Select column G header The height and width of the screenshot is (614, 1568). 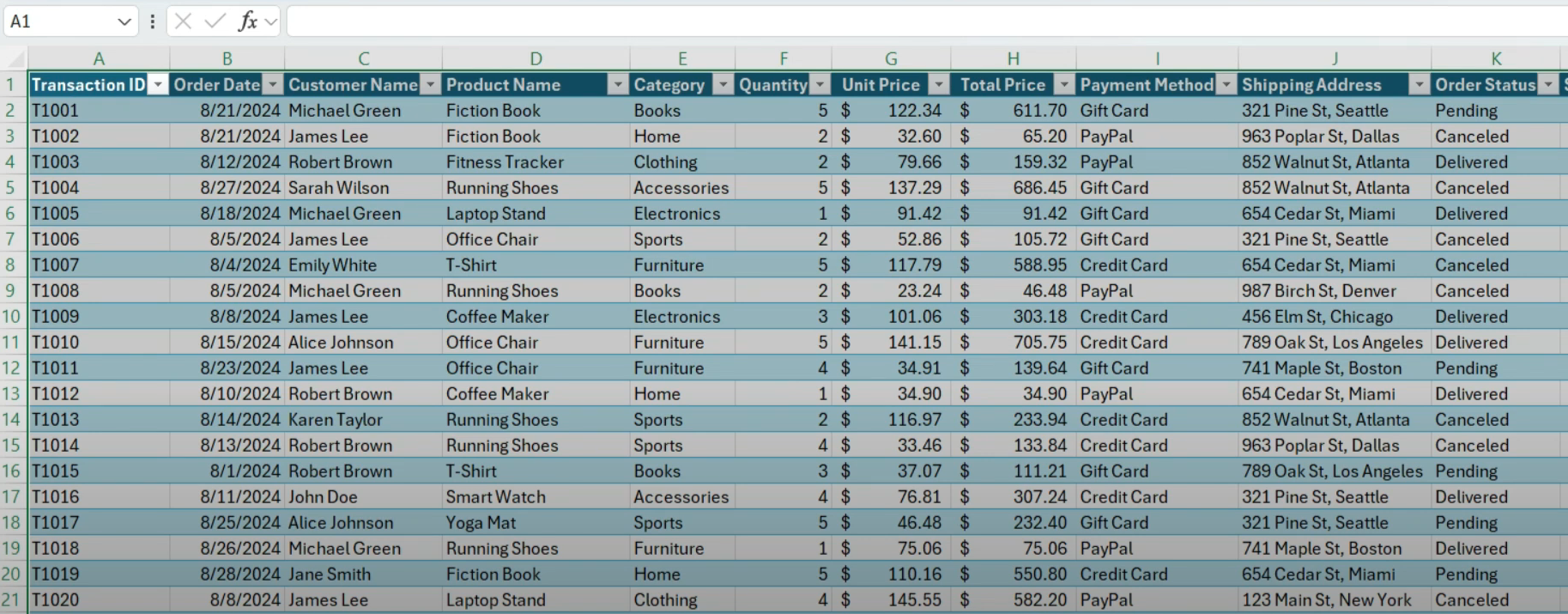(x=891, y=59)
